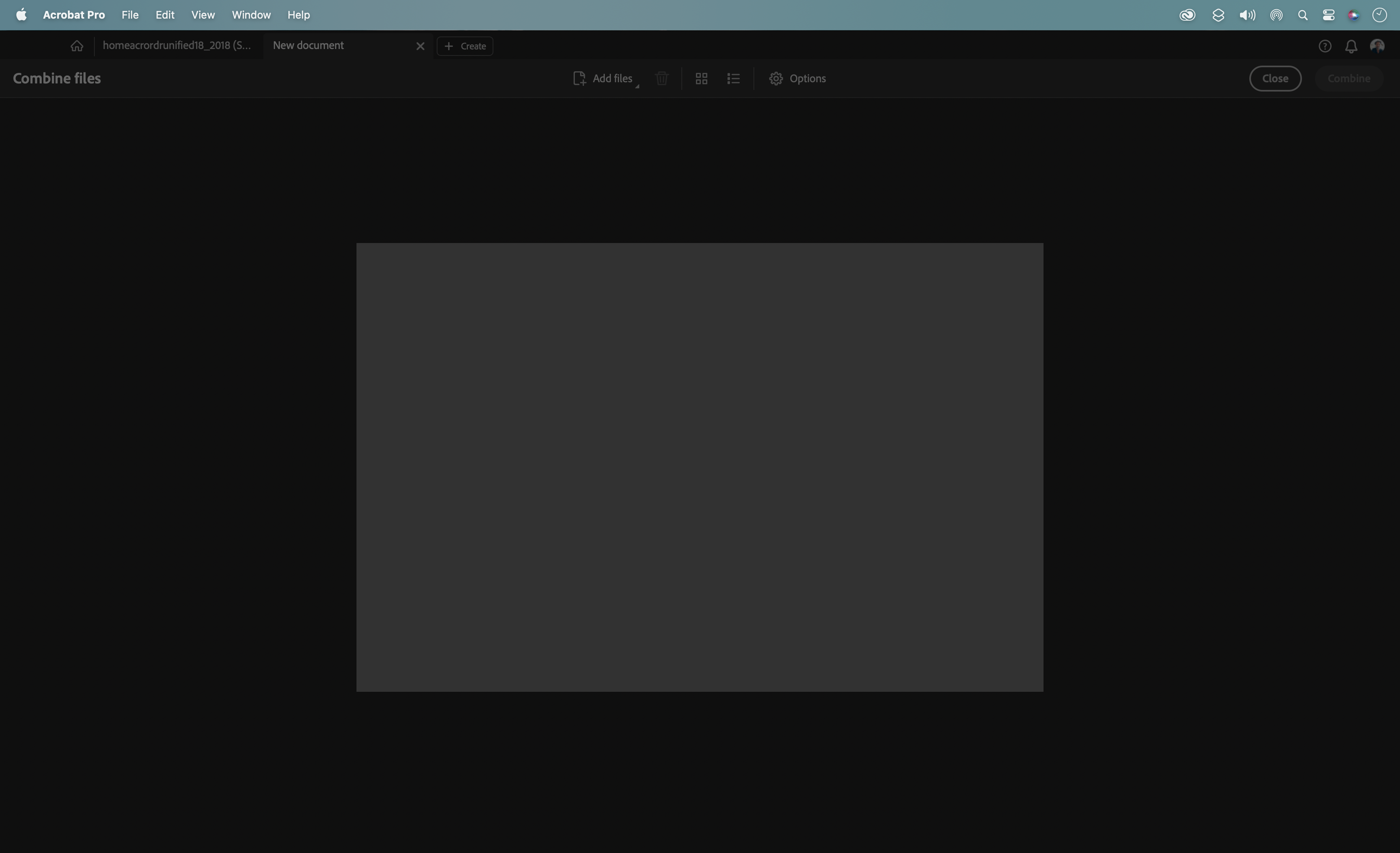Open the Window menu
The height and width of the screenshot is (853, 1400).
point(251,15)
